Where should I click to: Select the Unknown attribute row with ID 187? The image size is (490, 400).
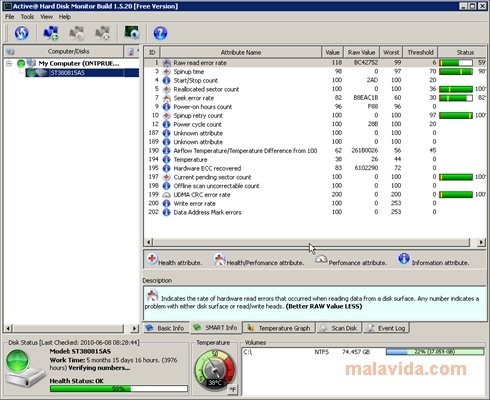tap(315, 133)
